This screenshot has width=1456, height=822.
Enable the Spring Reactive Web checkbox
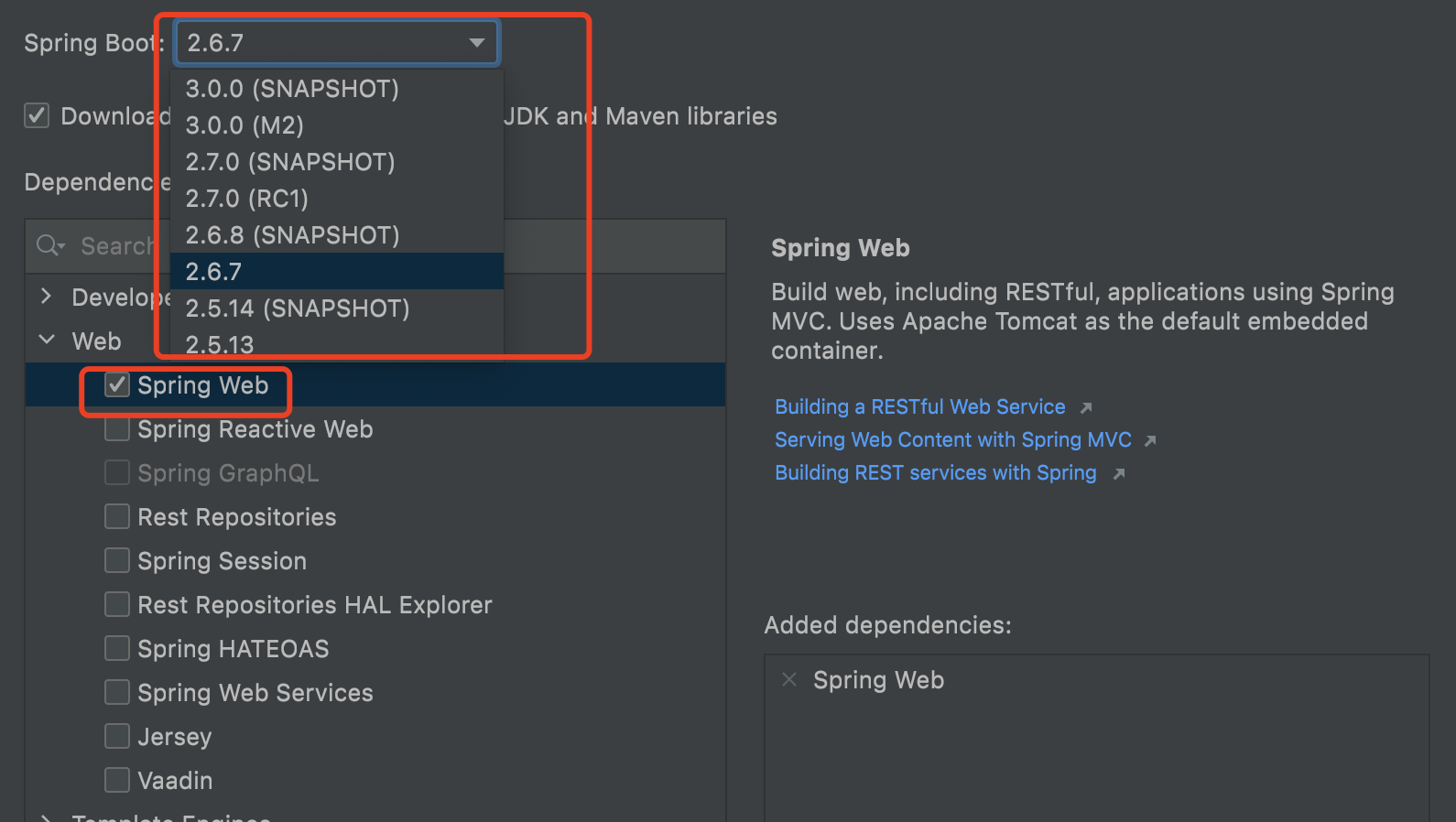(117, 429)
